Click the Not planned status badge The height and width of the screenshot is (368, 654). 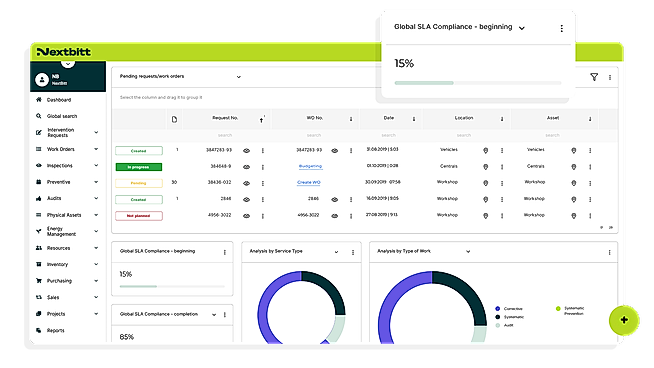tap(139, 216)
